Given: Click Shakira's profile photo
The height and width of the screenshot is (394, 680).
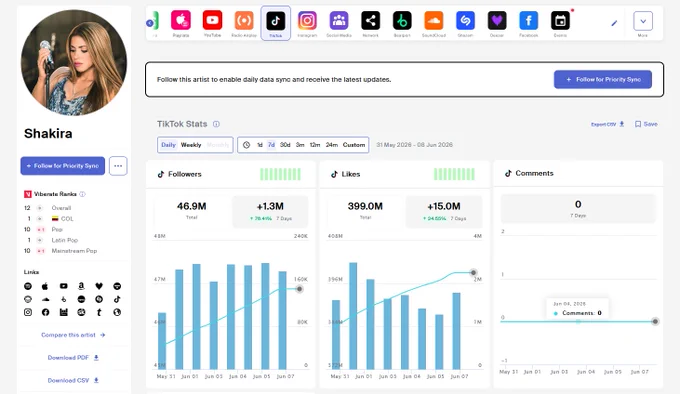Looking at the screenshot, I should [74, 62].
